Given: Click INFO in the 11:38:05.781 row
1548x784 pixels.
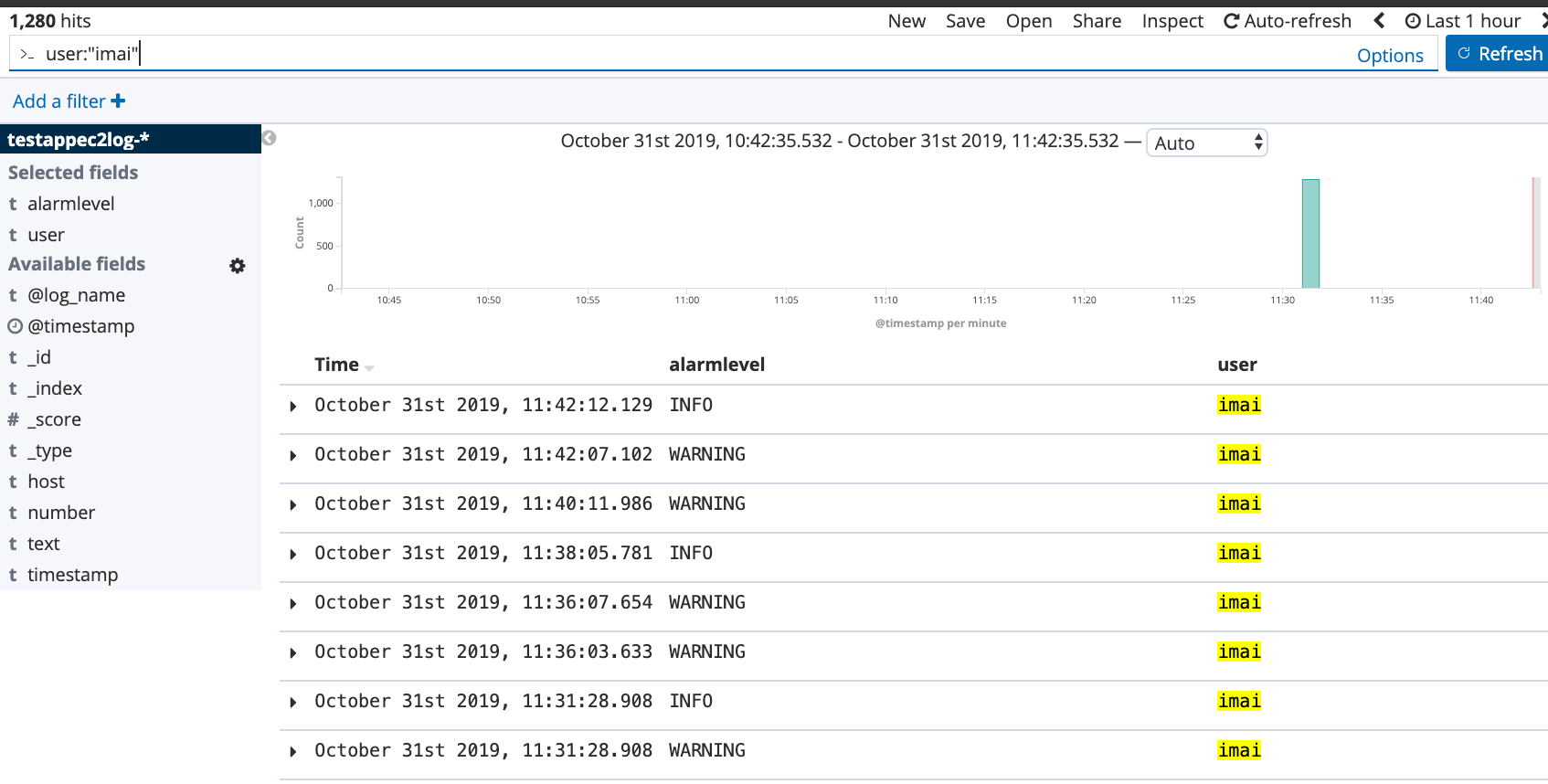Looking at the screenshot, I should tap(691, 553).
